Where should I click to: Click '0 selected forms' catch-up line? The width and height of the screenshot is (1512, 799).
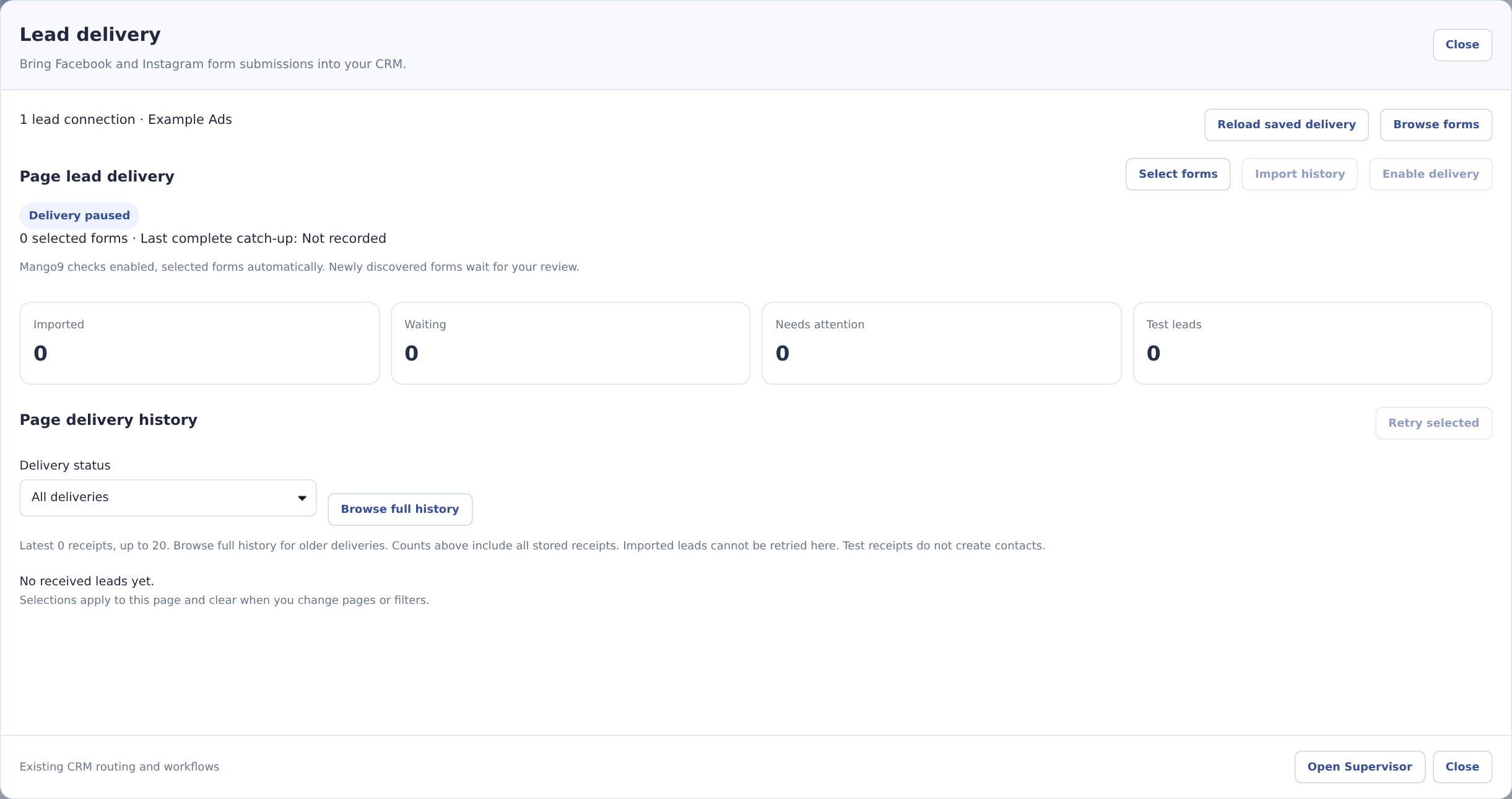[203, 238]
